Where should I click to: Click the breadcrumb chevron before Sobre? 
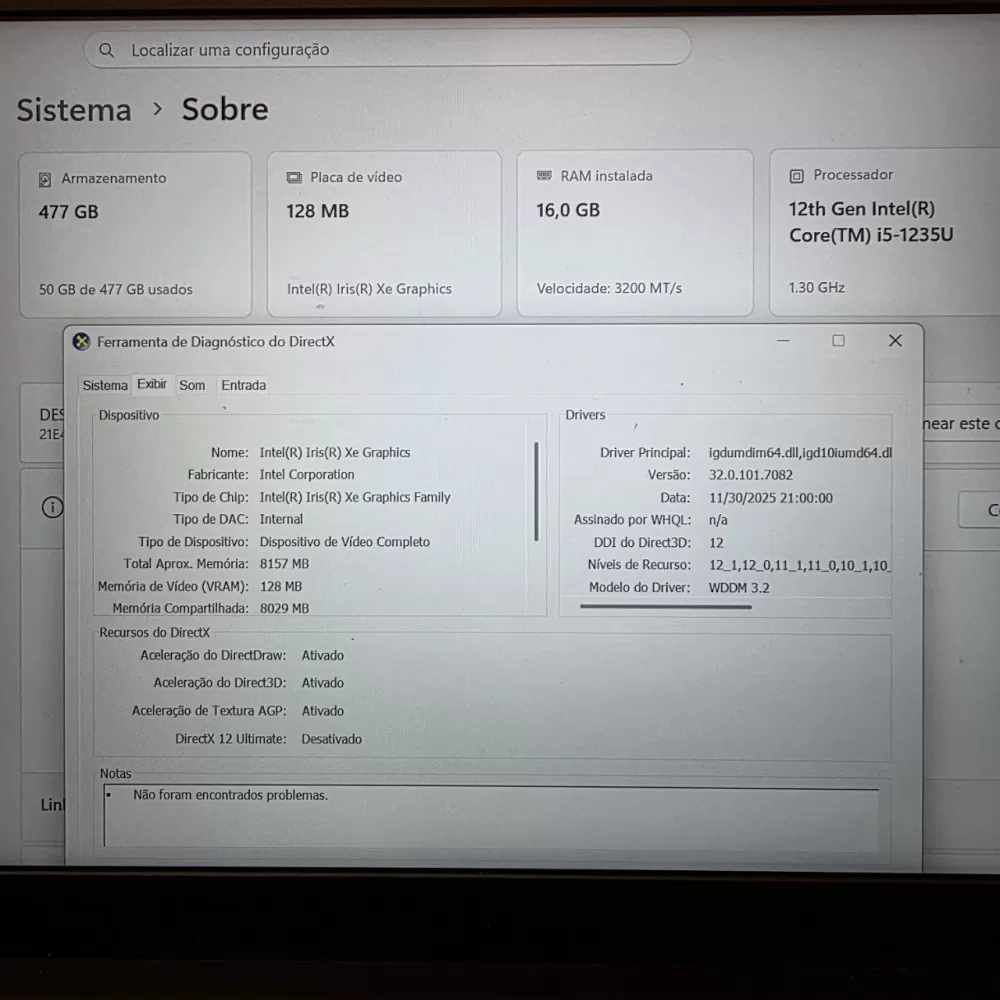pos(157,109)
